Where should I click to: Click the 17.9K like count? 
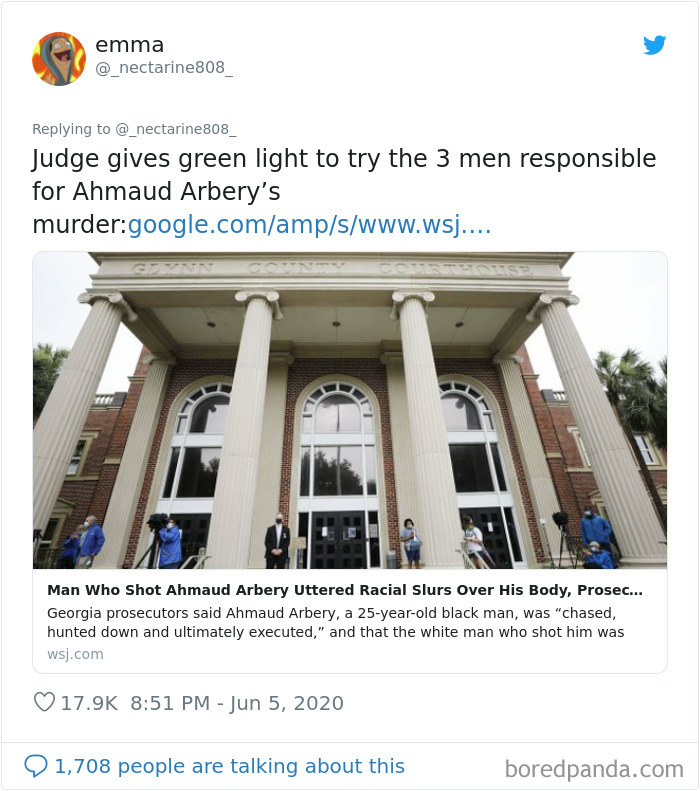click(x=88, y=703)
